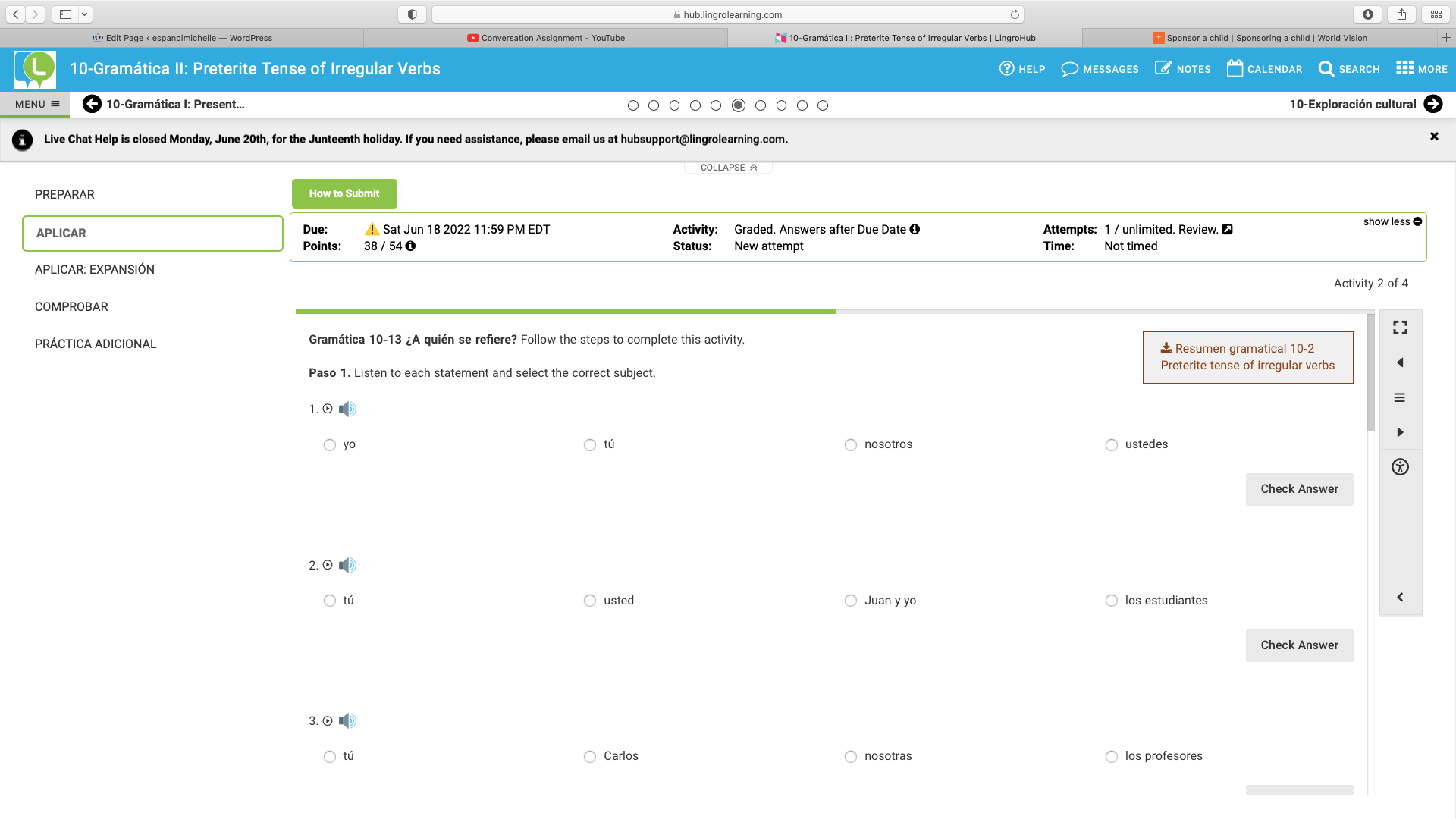The height and width of the screenshot is (819, 1456).
Task: Select 'Carlos' for question 3
Action: tap(590, 757)
